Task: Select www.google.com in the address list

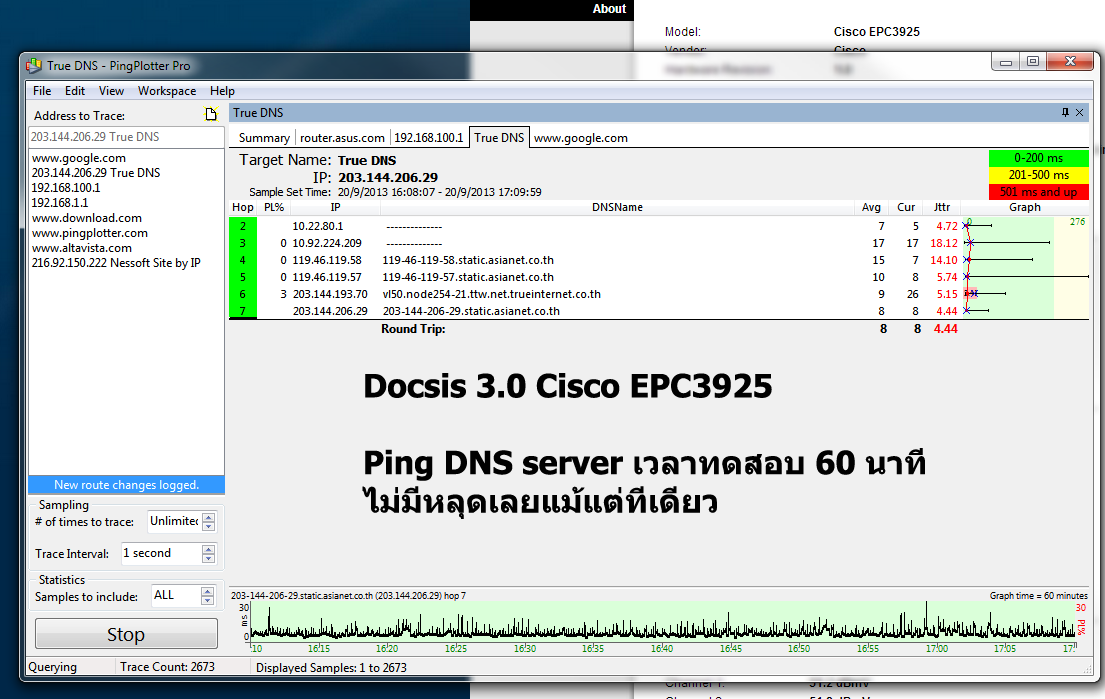Action: click(79, 158)
